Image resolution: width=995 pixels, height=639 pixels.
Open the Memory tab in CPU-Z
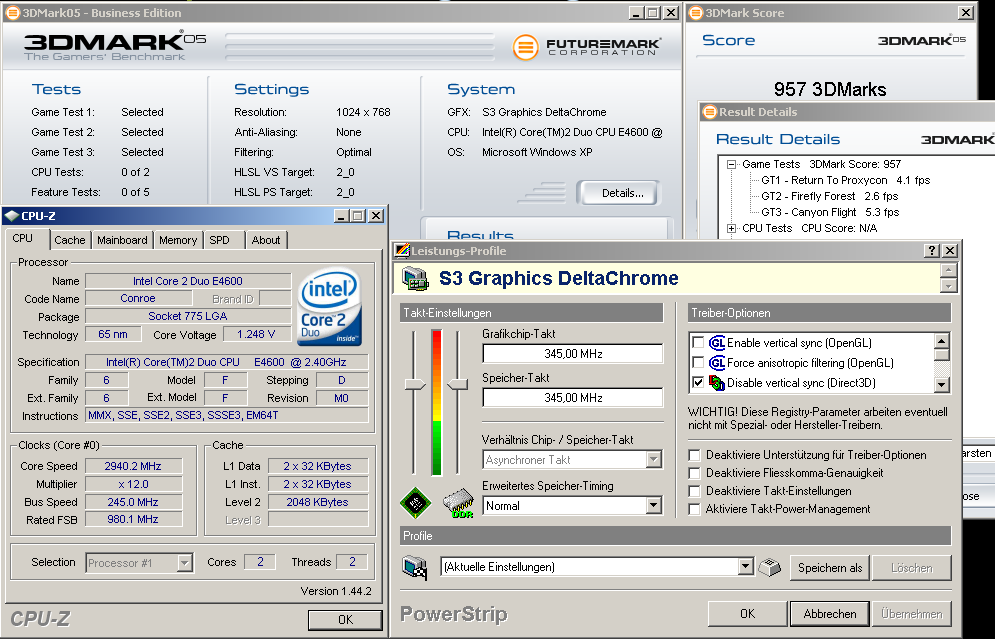(x=178, y=240)
